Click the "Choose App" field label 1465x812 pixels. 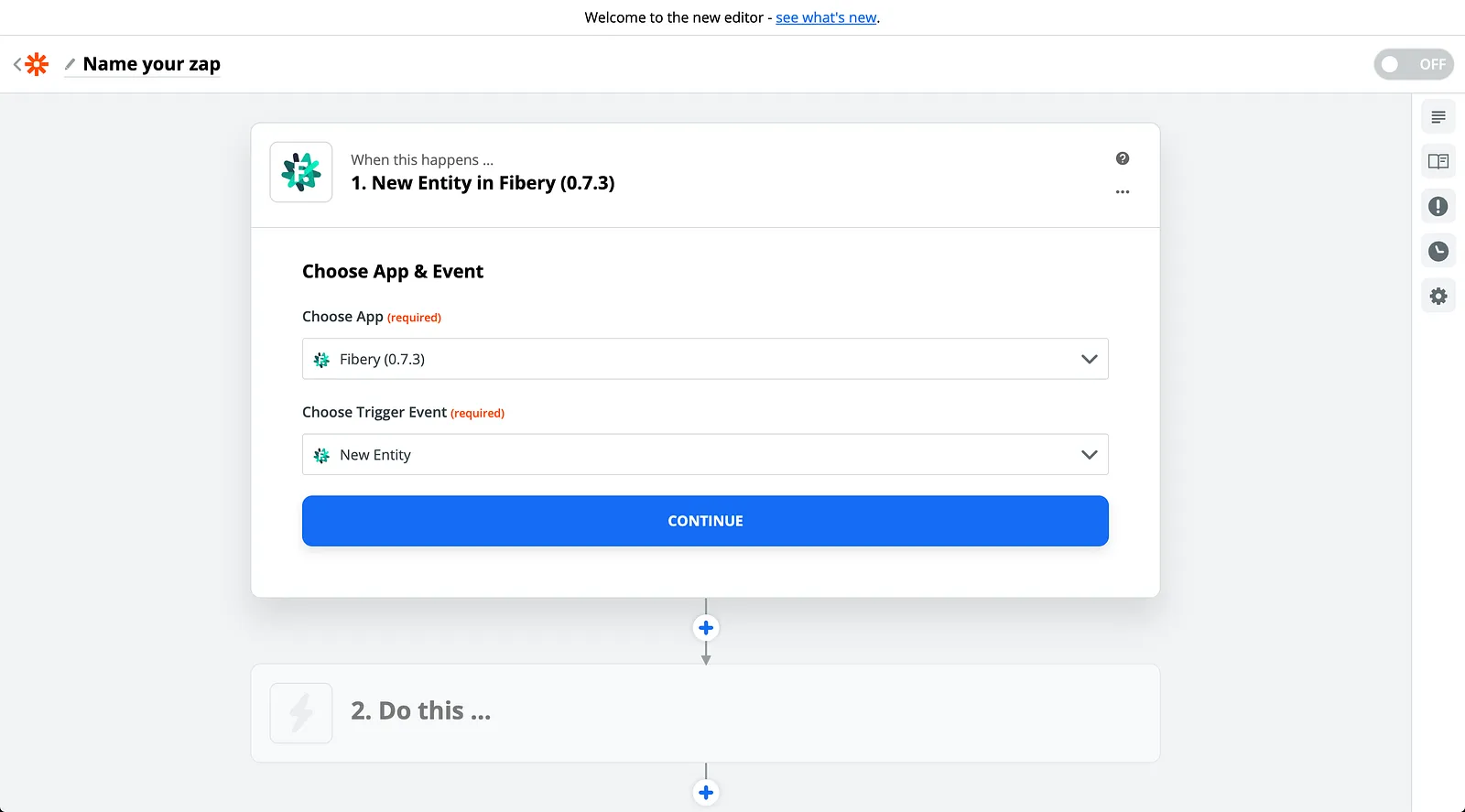pyautogui.click(x=342, y=317)
